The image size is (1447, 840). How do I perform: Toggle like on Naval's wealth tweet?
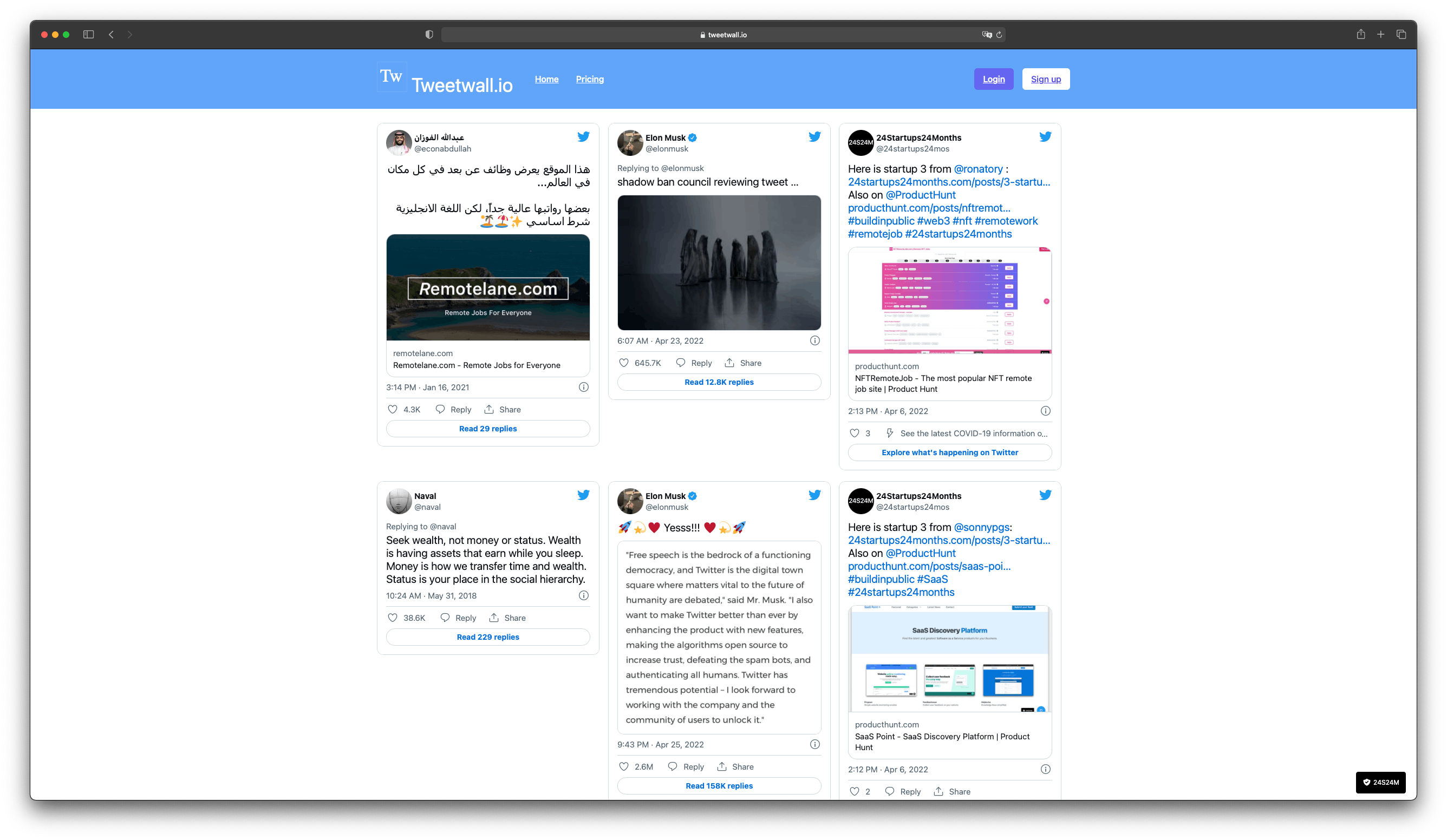click(393, 617)
